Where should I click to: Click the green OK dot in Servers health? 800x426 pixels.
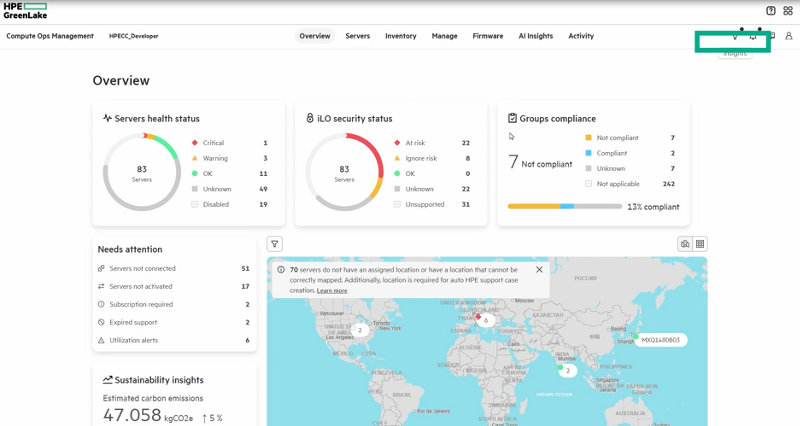[194, 173]
